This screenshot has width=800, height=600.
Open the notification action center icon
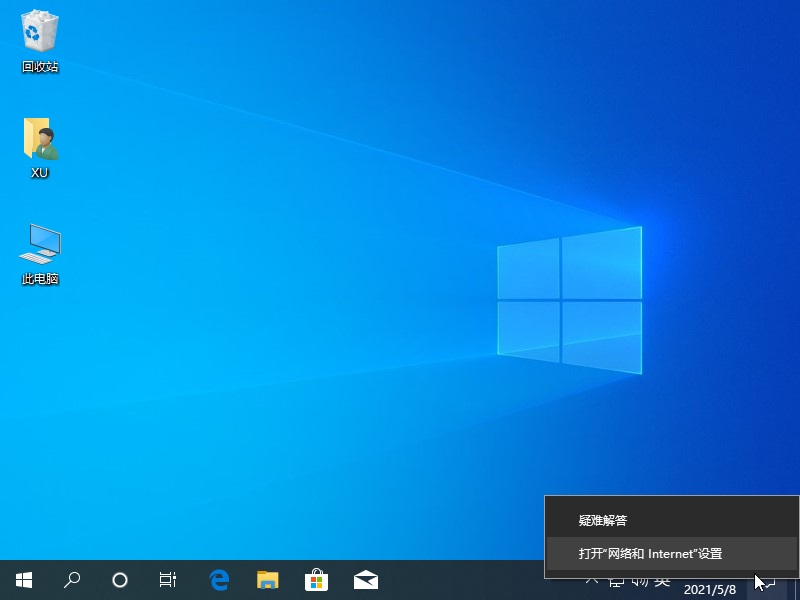pos(770,580)
